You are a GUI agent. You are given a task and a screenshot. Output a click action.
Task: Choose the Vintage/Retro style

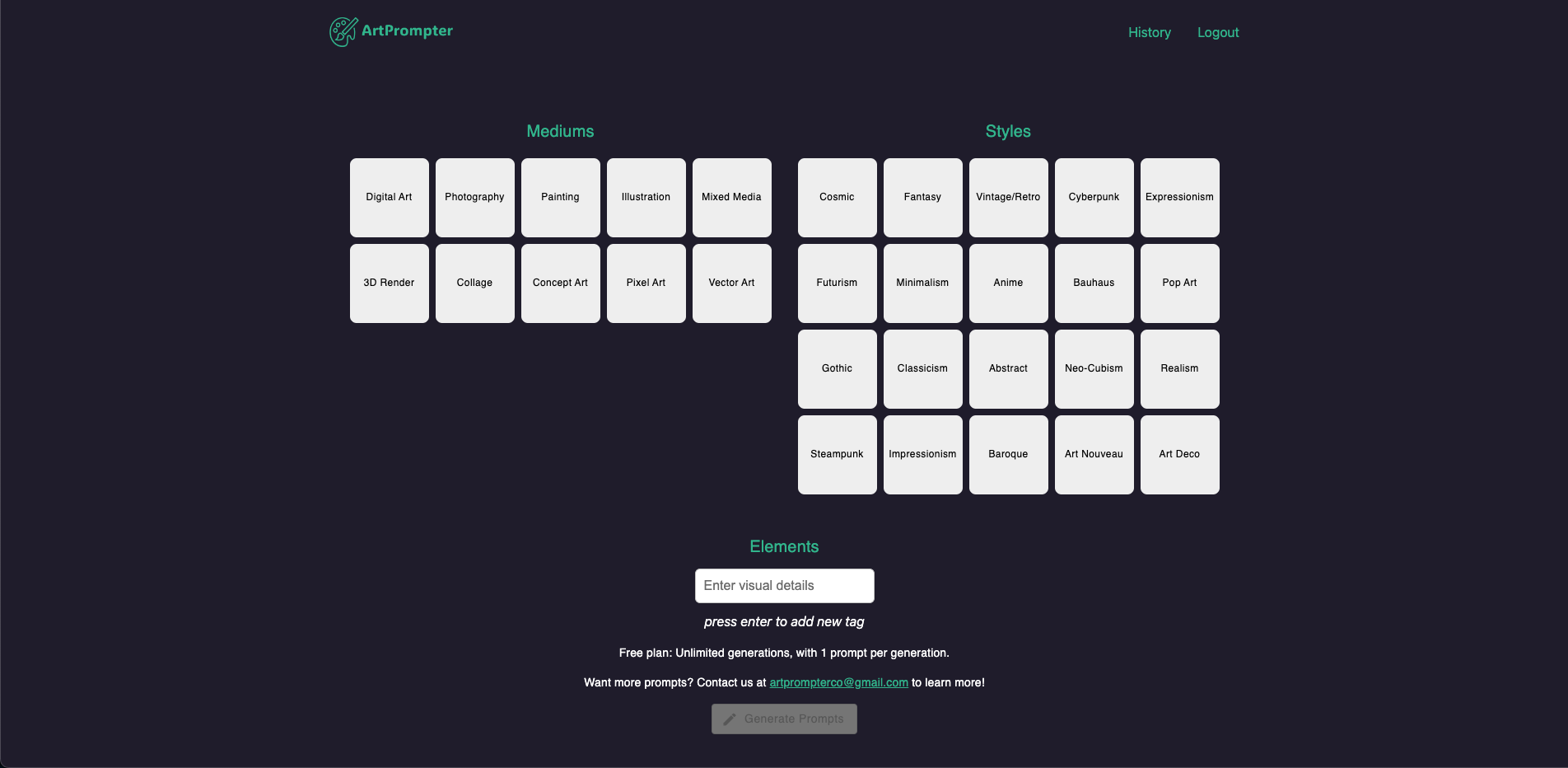1009,198
